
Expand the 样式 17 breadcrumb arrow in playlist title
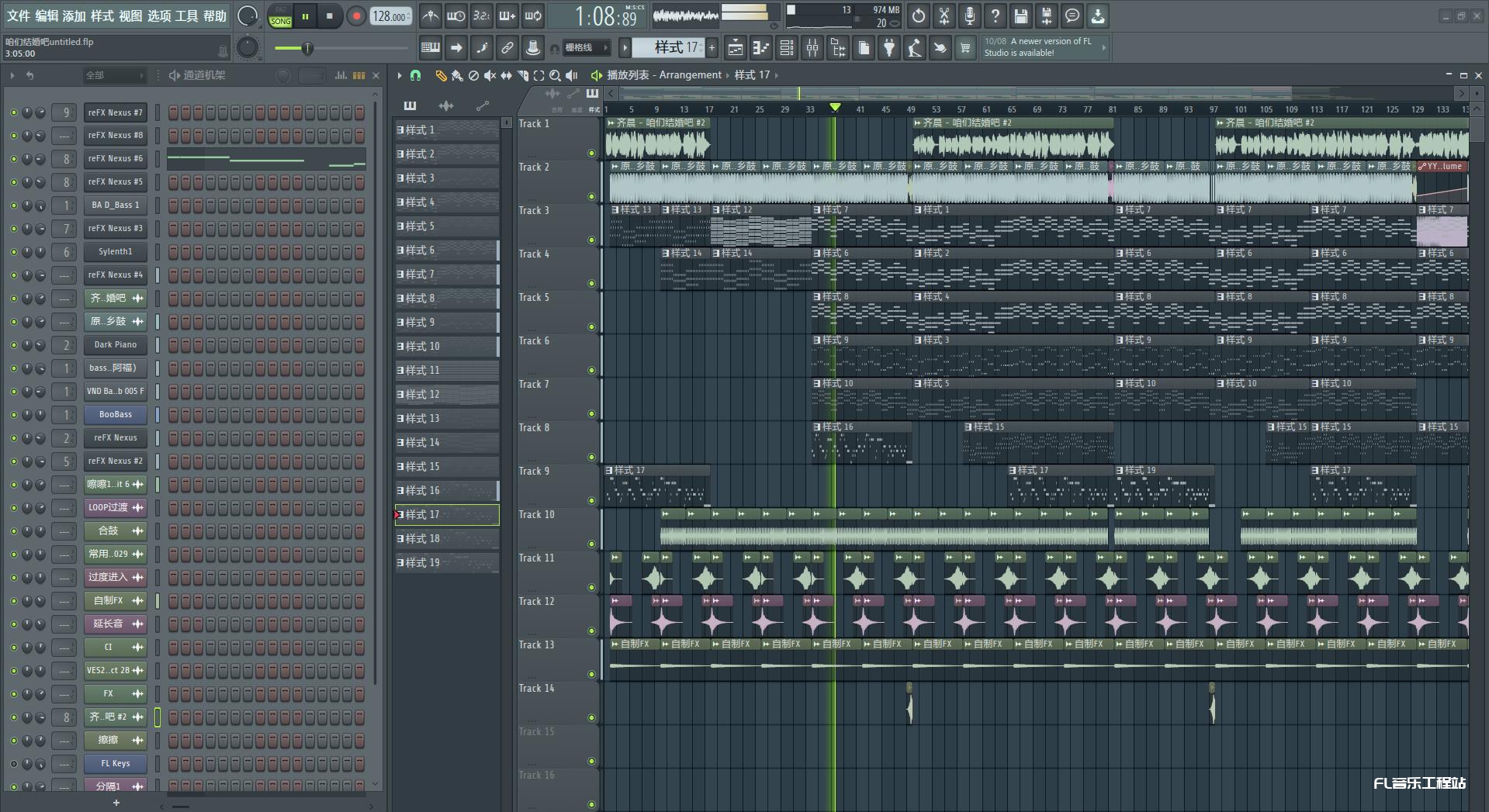776,75
